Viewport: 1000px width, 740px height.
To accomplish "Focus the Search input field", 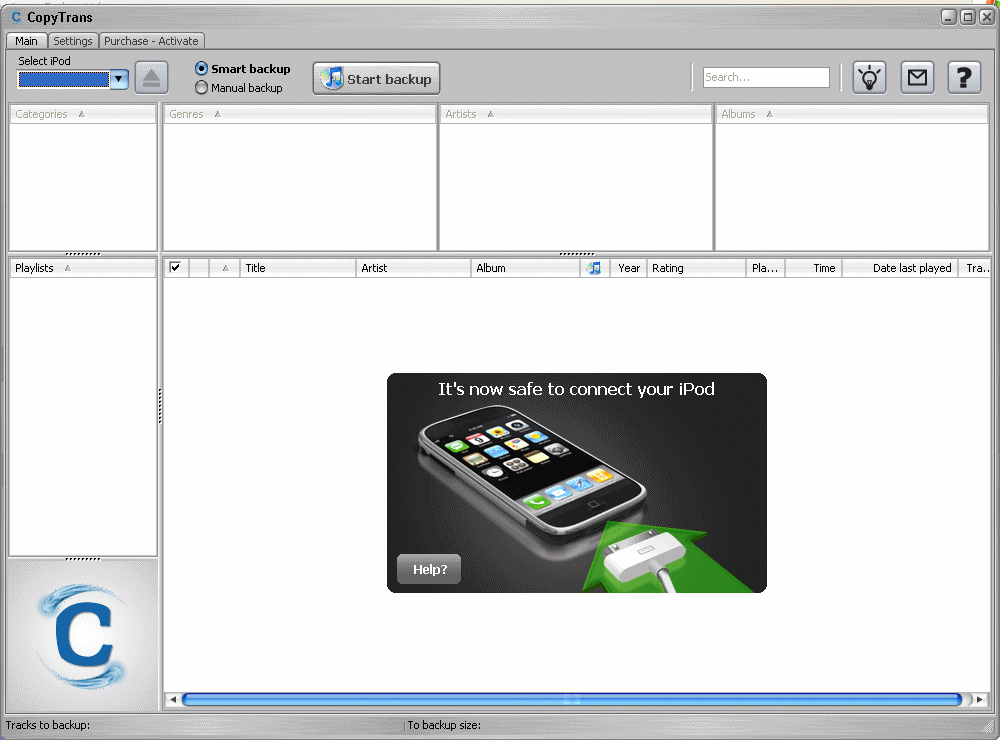I will pyautogui.click(x=766, y=77).
